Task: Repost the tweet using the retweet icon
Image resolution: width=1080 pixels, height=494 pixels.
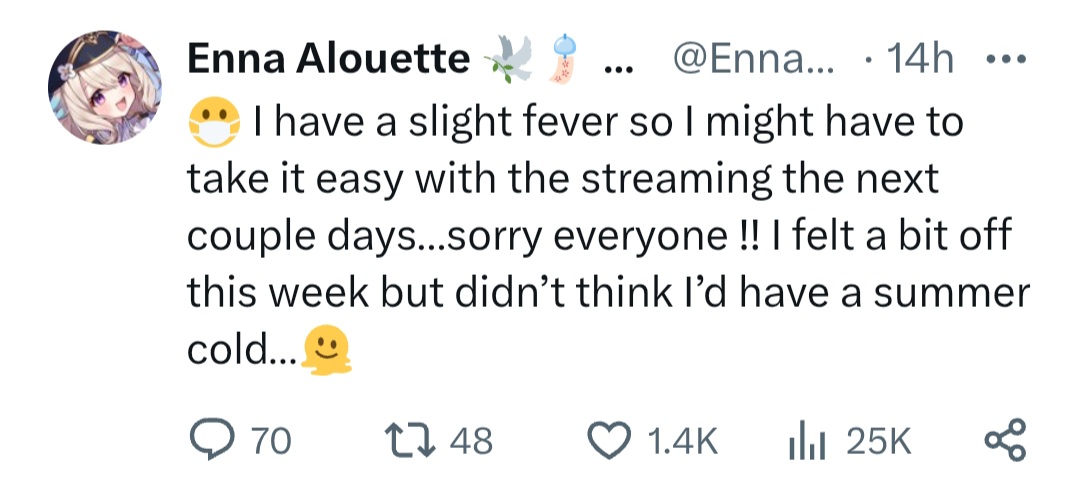Action: click(411, 441)
